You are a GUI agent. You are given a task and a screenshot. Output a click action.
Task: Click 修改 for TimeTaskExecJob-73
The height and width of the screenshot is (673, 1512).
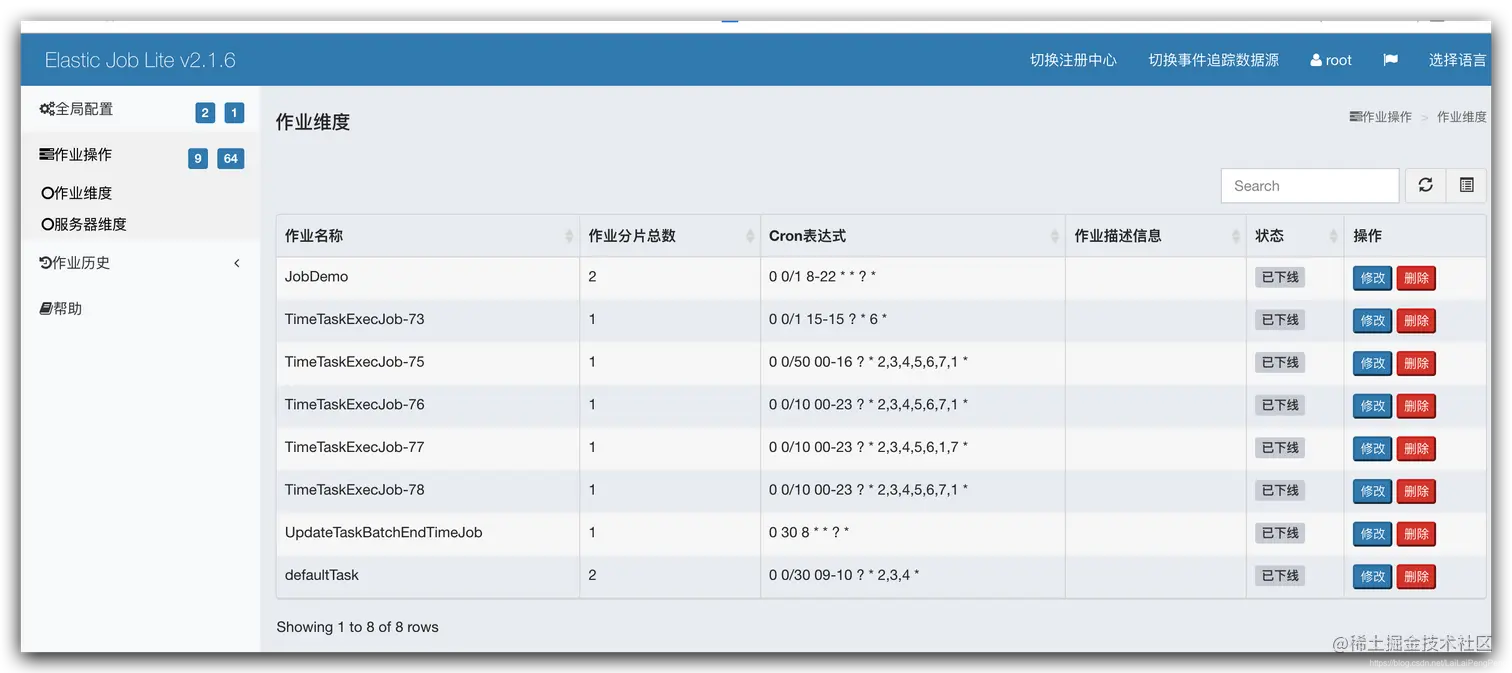(x=1372, y=321)
